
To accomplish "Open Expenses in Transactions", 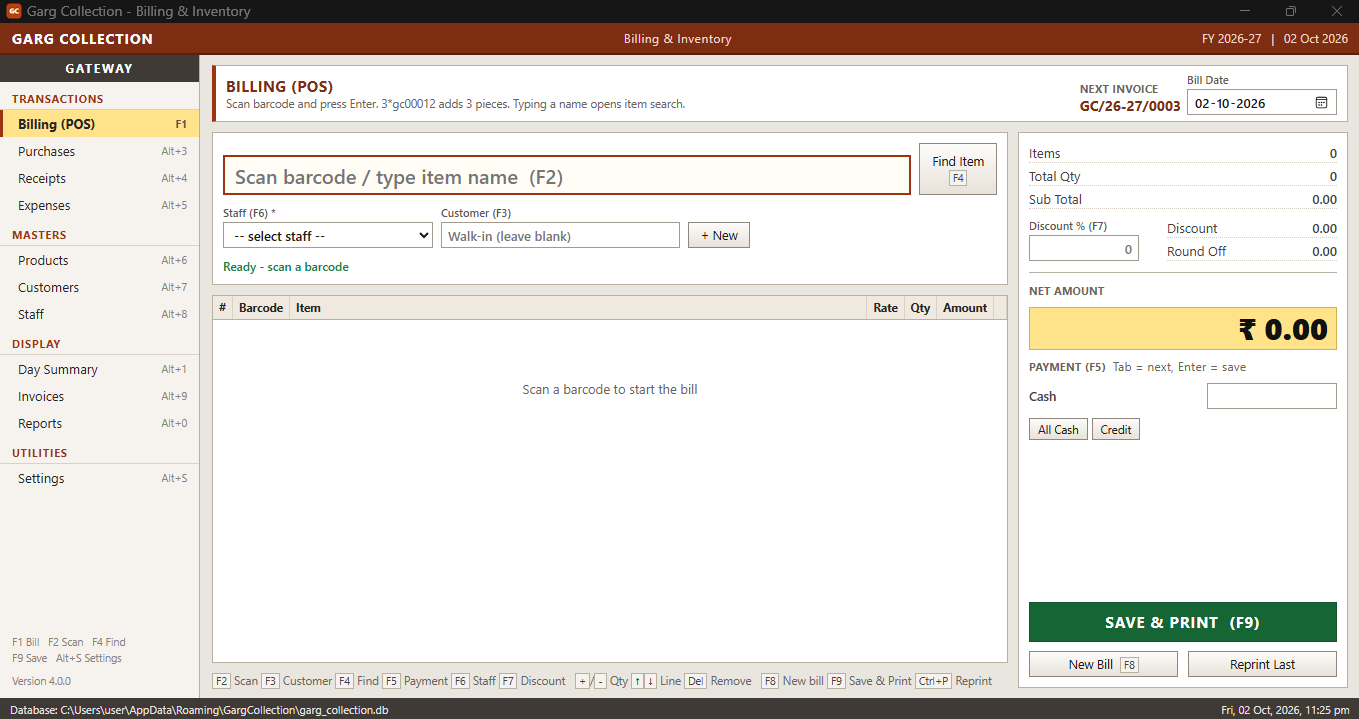I will pyautogui.click(x=100, y=205).
